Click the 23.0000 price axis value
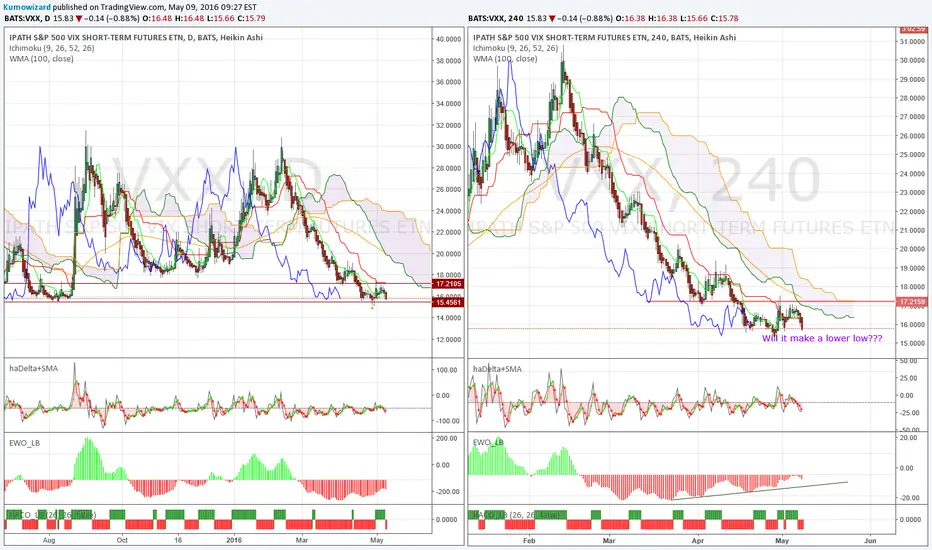 point(912,193)
